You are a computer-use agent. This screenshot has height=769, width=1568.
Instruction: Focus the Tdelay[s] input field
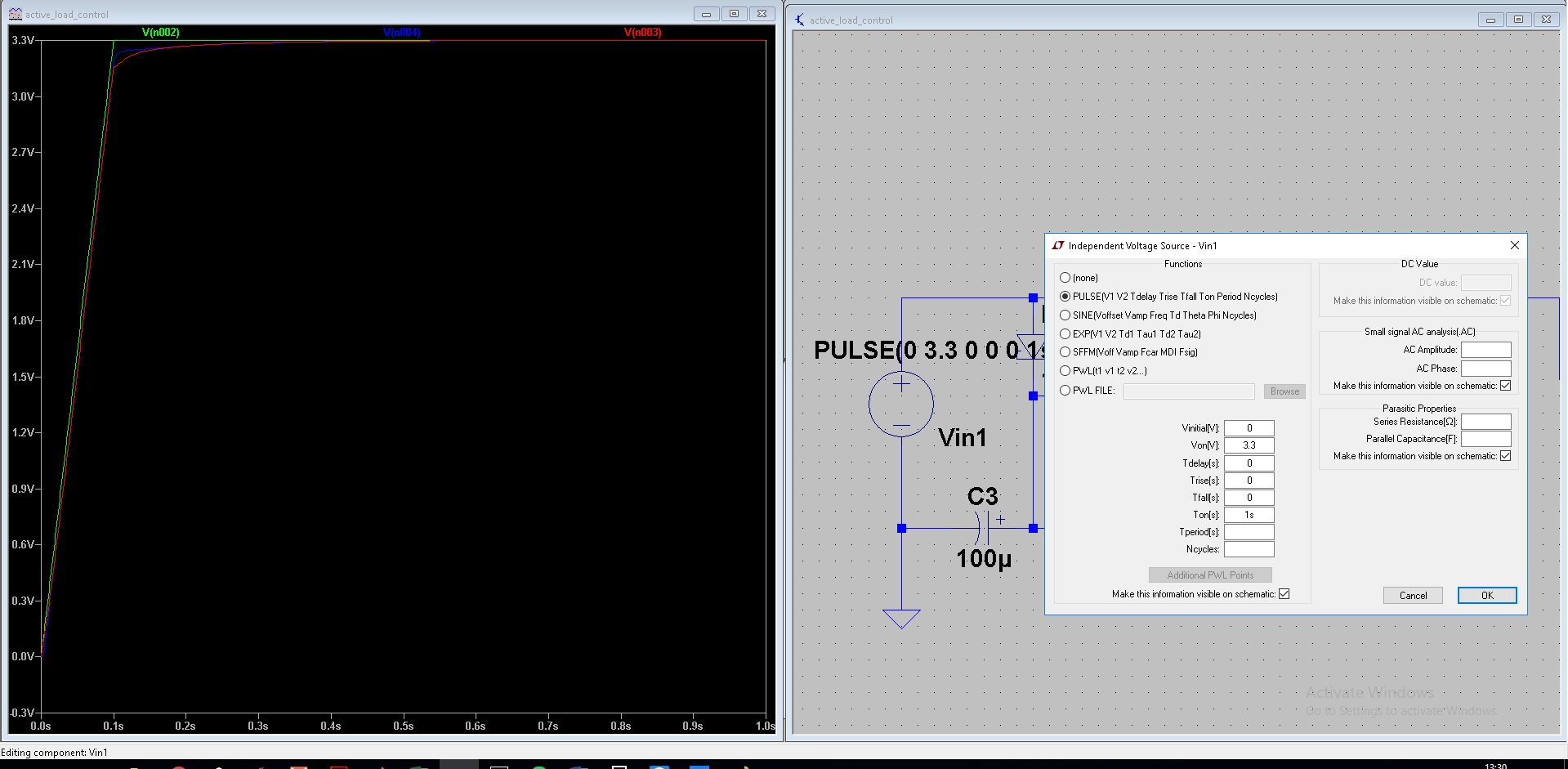pos(1249,463)
